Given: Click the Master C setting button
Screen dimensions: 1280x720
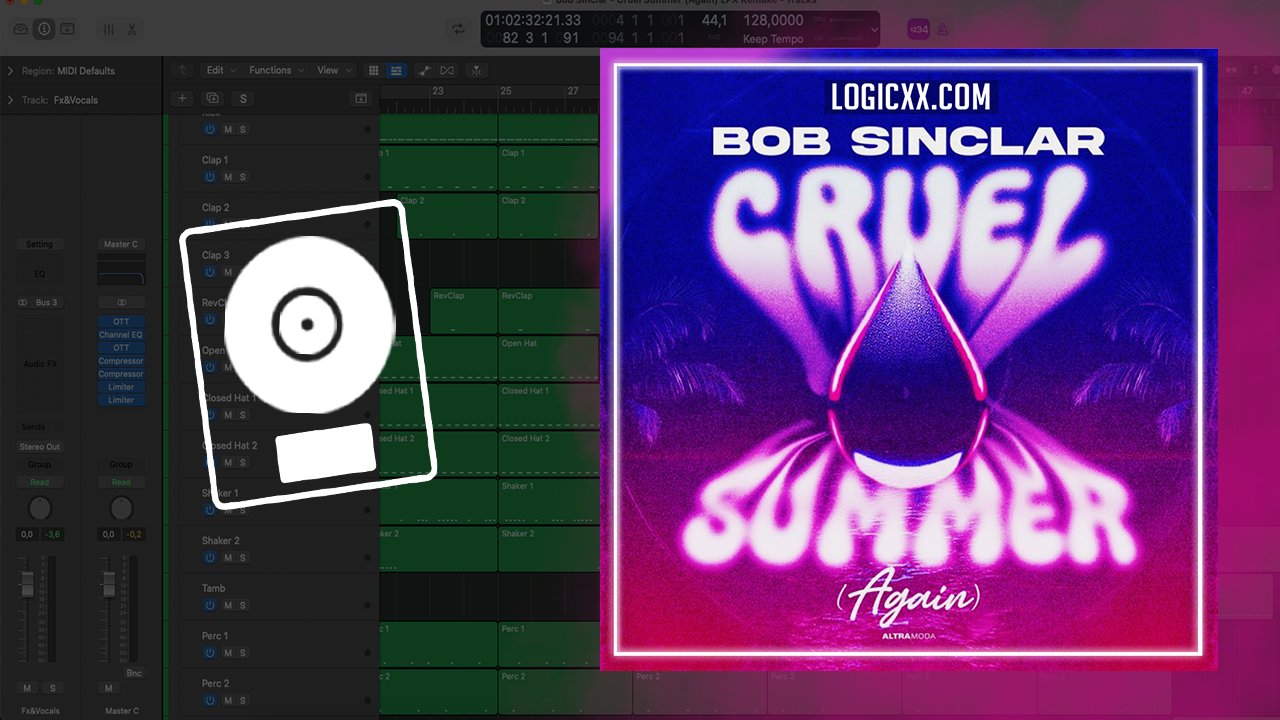Looking at the screenshot, I should 121,244.
